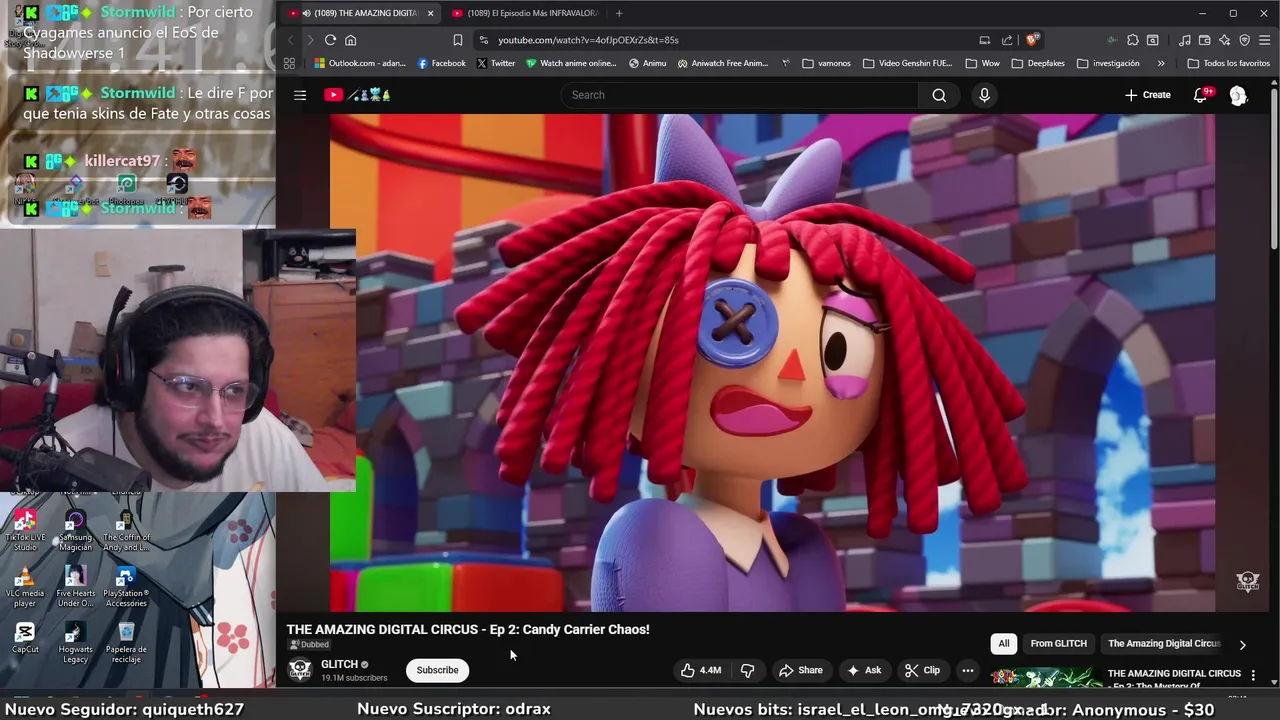The image size is (1280, 720).
Task: Open the YouTube account avatar menu
Action: coord(1238,95)
